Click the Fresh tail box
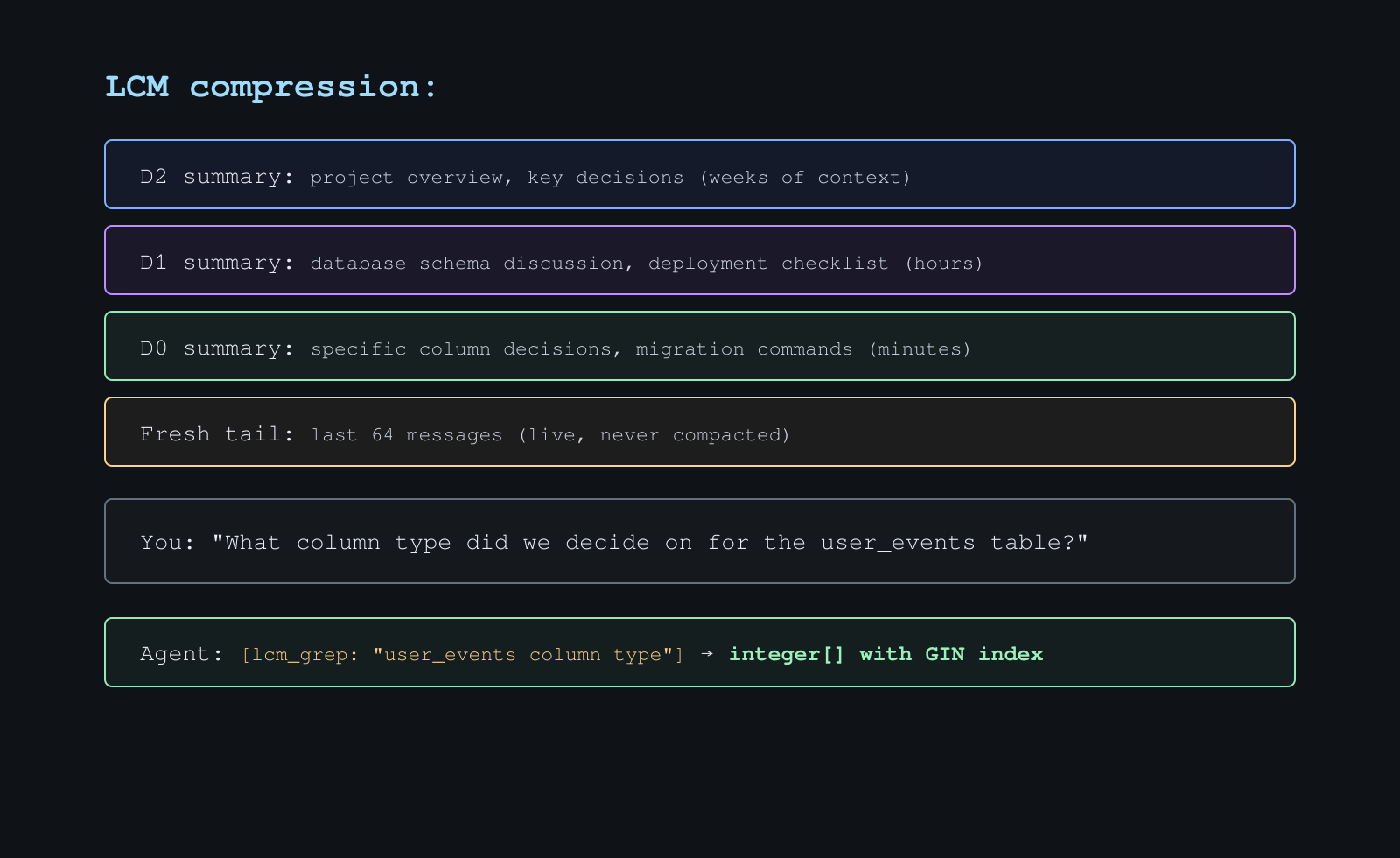This screenshot has width=1400, height=858. coord(700,432)
